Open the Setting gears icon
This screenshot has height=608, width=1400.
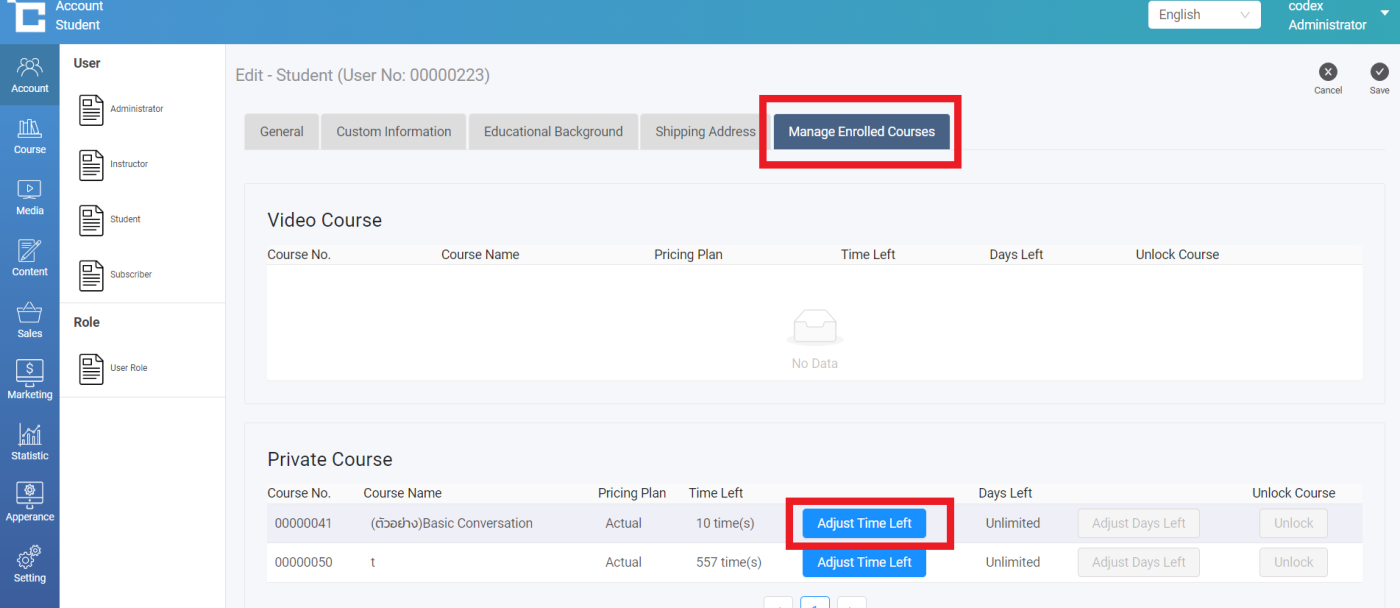[29, 564]
